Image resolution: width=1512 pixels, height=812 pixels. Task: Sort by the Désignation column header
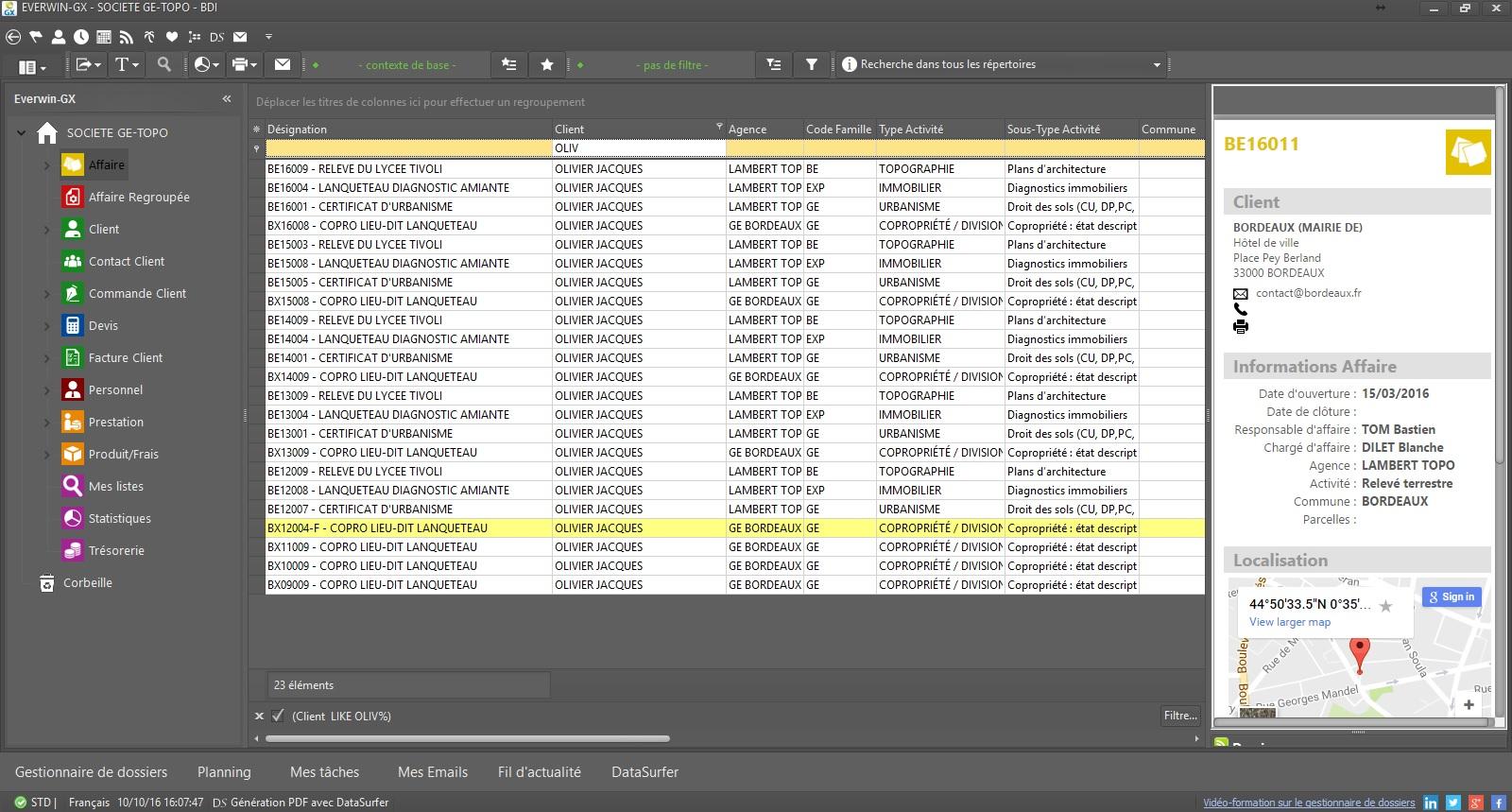408,130
